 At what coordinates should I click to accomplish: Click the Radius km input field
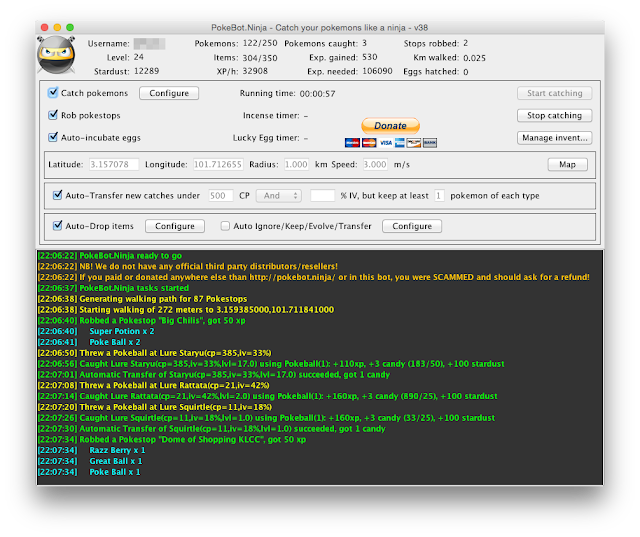(296, 164)
